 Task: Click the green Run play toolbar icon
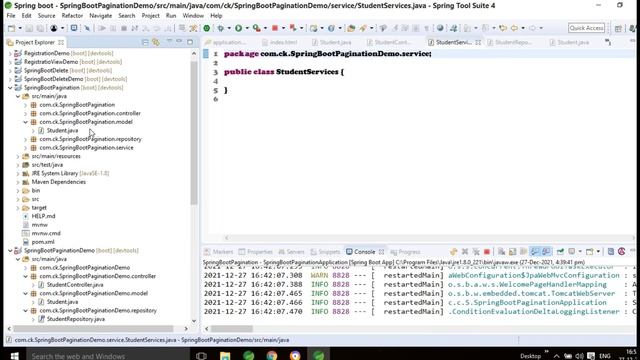click(x=238, y=28)
